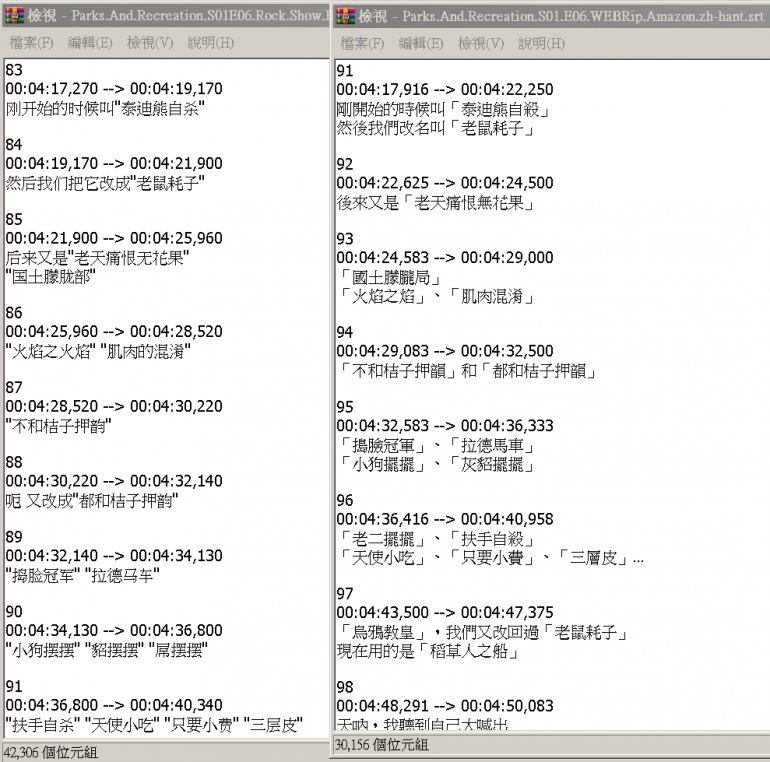Click line "国土朦胧部" in left window
This screenshot has width=770, height=762.
pos(50,277)
